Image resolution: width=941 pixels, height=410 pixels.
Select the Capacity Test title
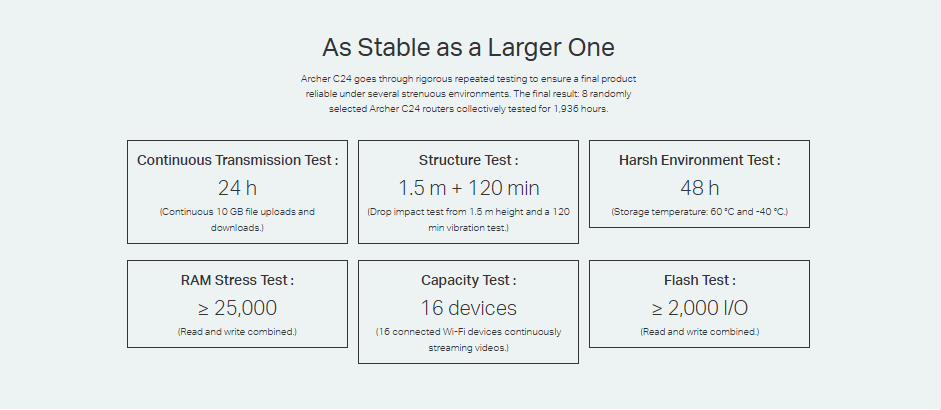point(468,280)
